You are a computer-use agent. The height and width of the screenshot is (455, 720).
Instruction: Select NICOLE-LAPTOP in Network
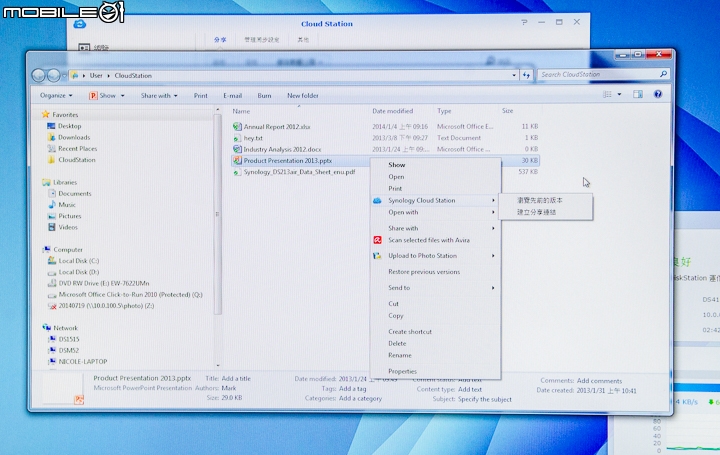pos(83,362)
